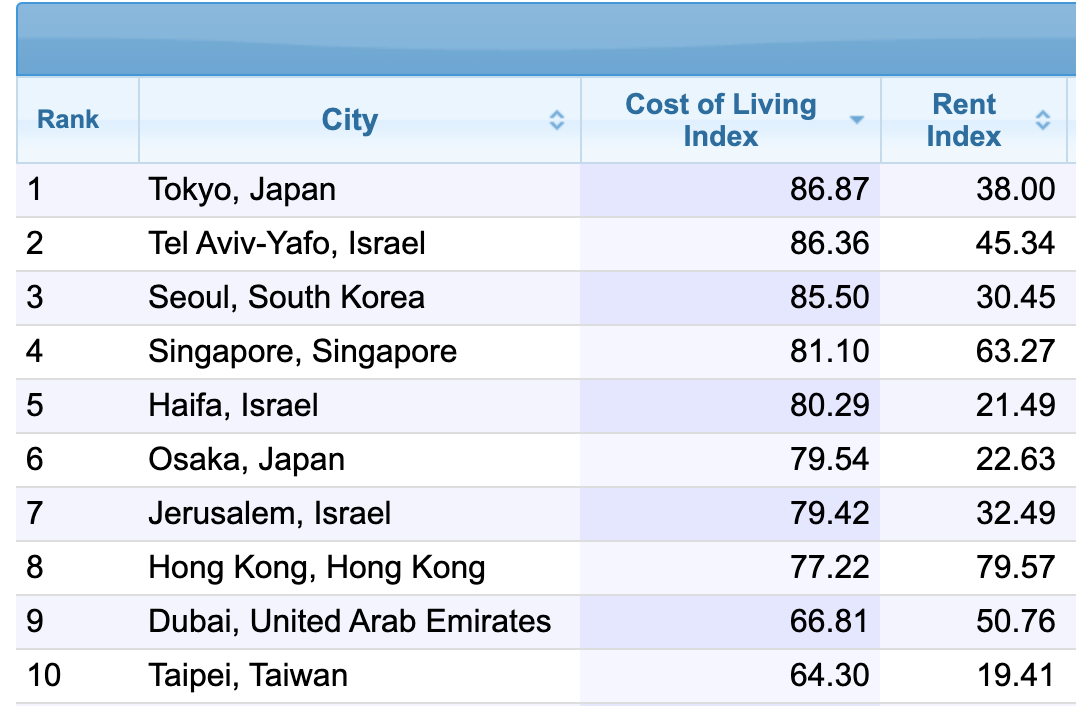Click Singapore, Singapore city name
Image resolution: width=1076 pixels, height=706 pixels.
tap(302, 351)
